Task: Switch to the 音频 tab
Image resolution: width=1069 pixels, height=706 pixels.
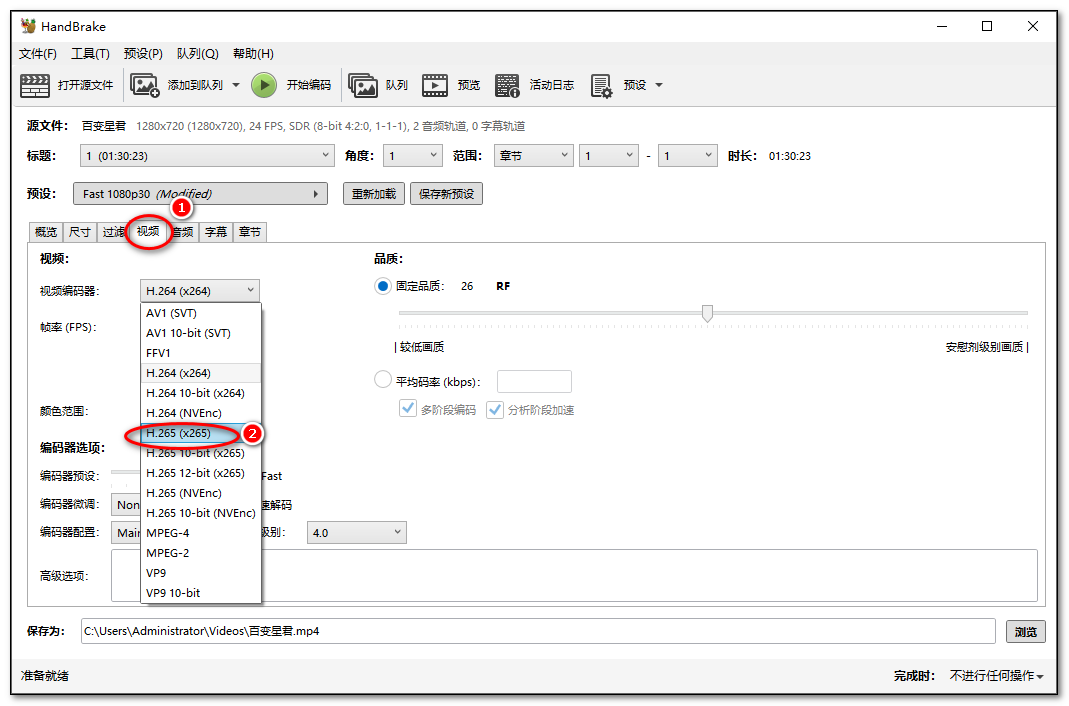Action: (x=182, y=232)
